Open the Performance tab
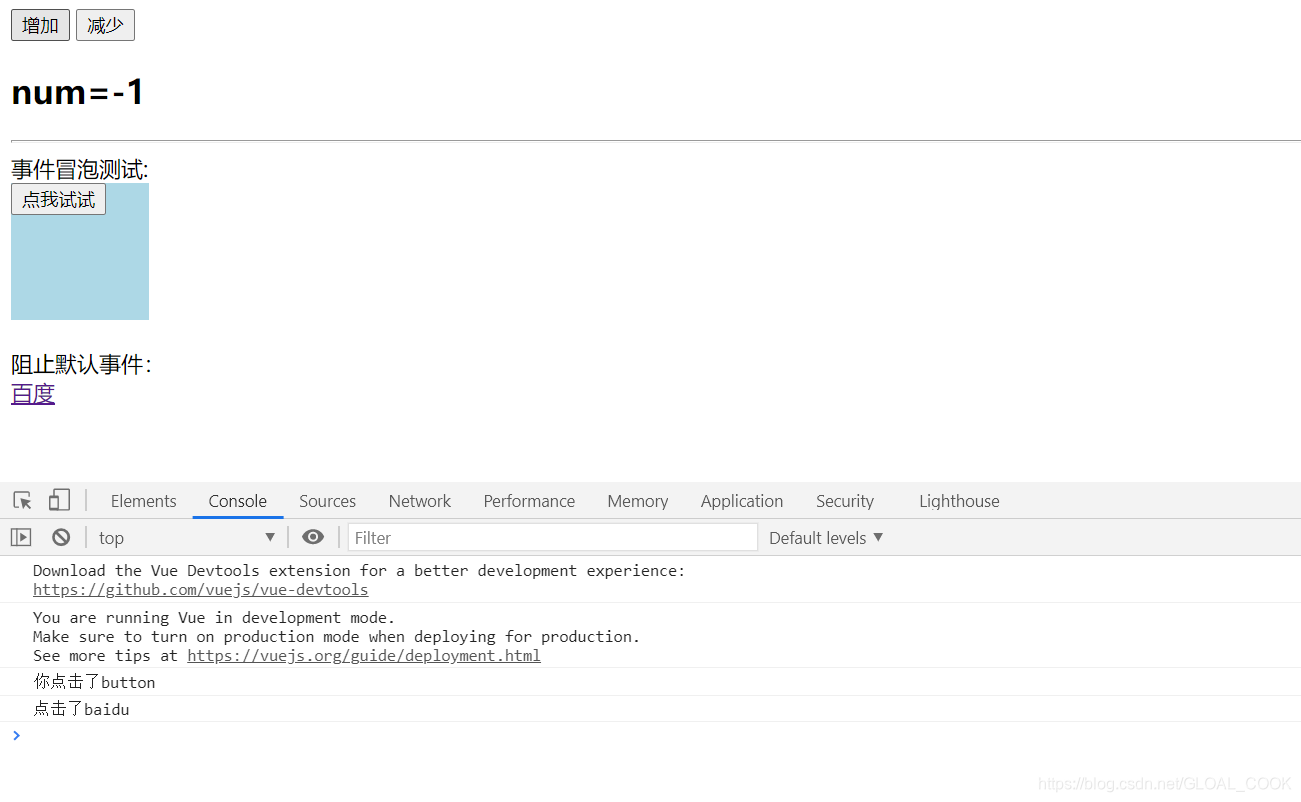 (529, 501)
